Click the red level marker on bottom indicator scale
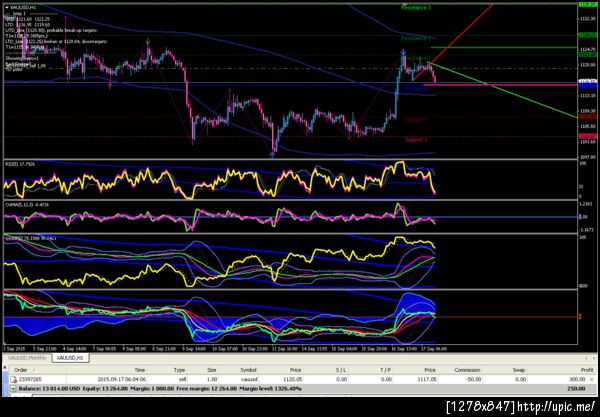The width and height of the screenshot is (600, 417). 580,317
